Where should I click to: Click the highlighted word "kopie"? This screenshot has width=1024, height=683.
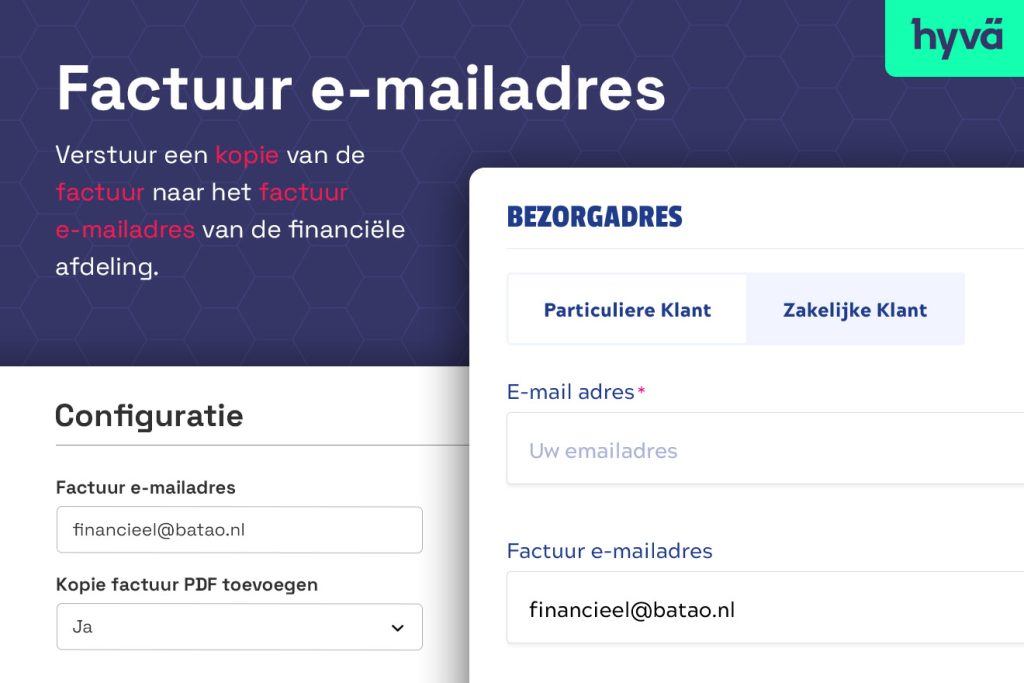[247, 155]
